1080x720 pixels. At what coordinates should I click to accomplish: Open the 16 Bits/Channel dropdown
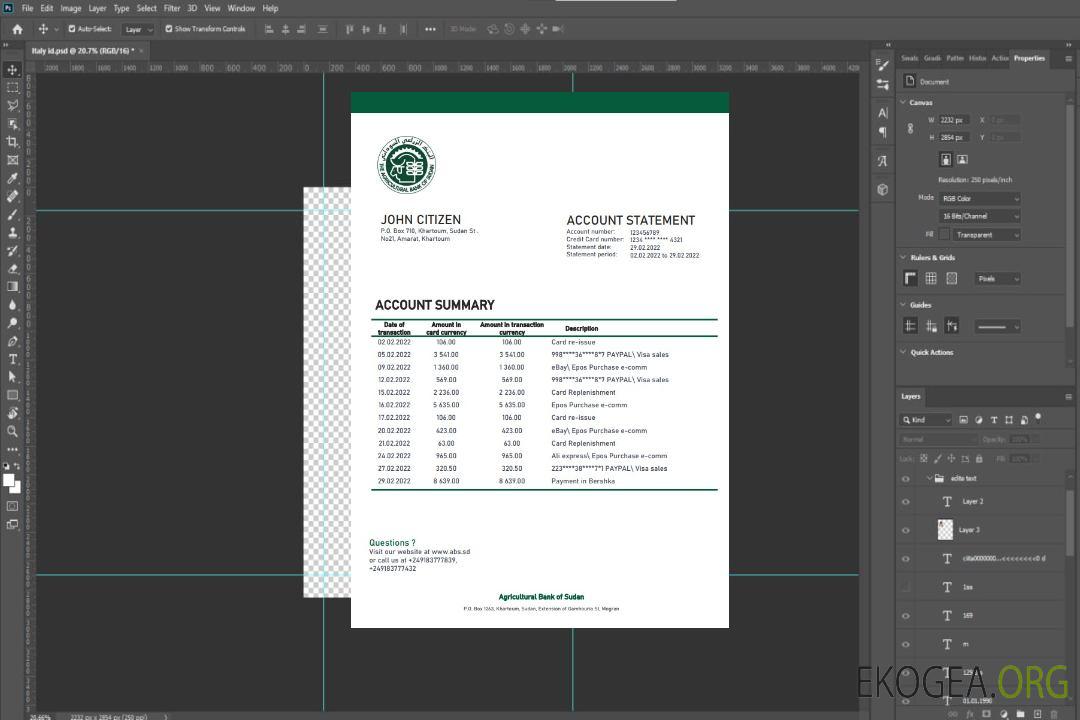(x=979, y=216)
